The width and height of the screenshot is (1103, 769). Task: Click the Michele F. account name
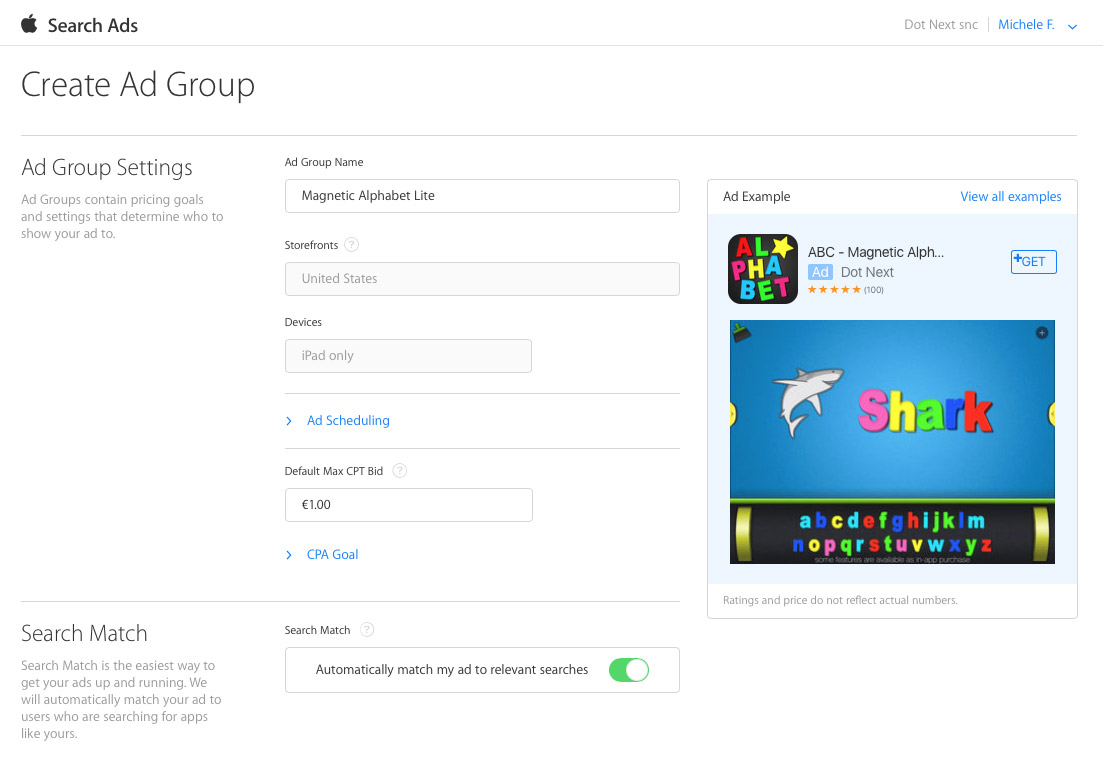tap(1026, 25)
